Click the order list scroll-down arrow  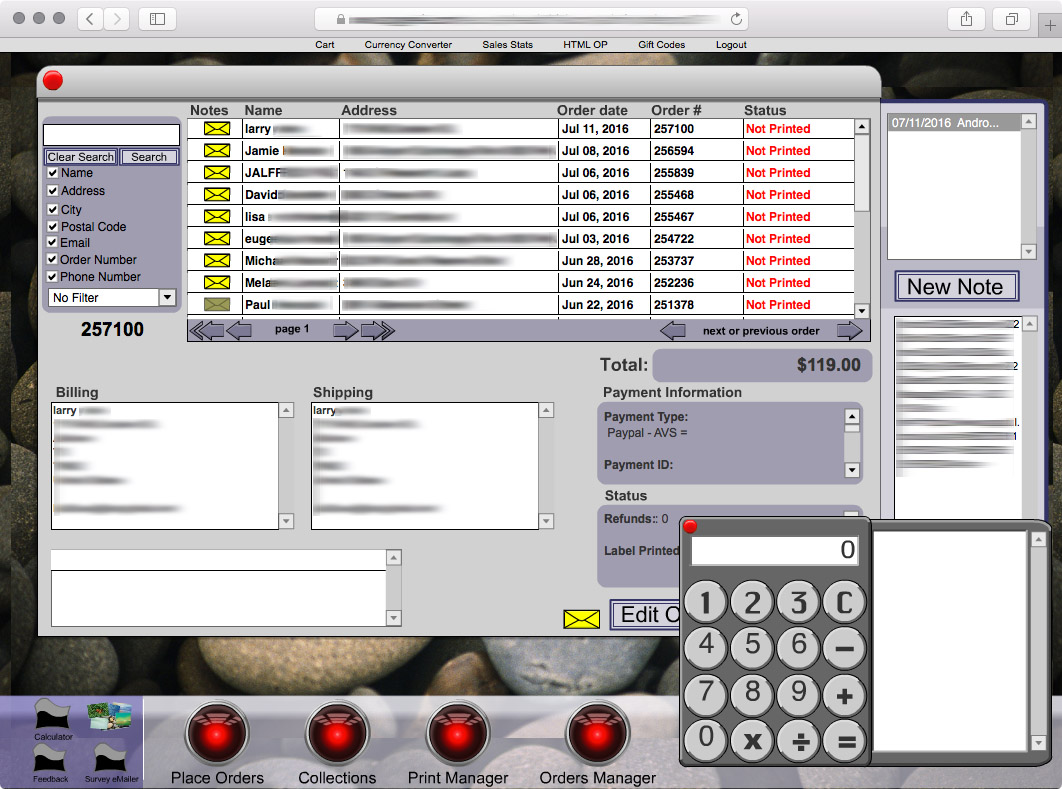click(x=861, y=310)
